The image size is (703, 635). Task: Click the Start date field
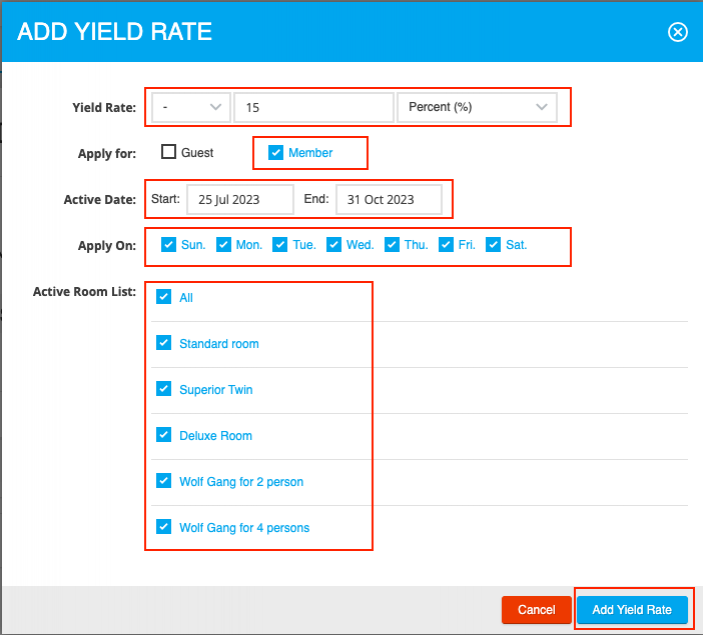[x=240, y=199]
